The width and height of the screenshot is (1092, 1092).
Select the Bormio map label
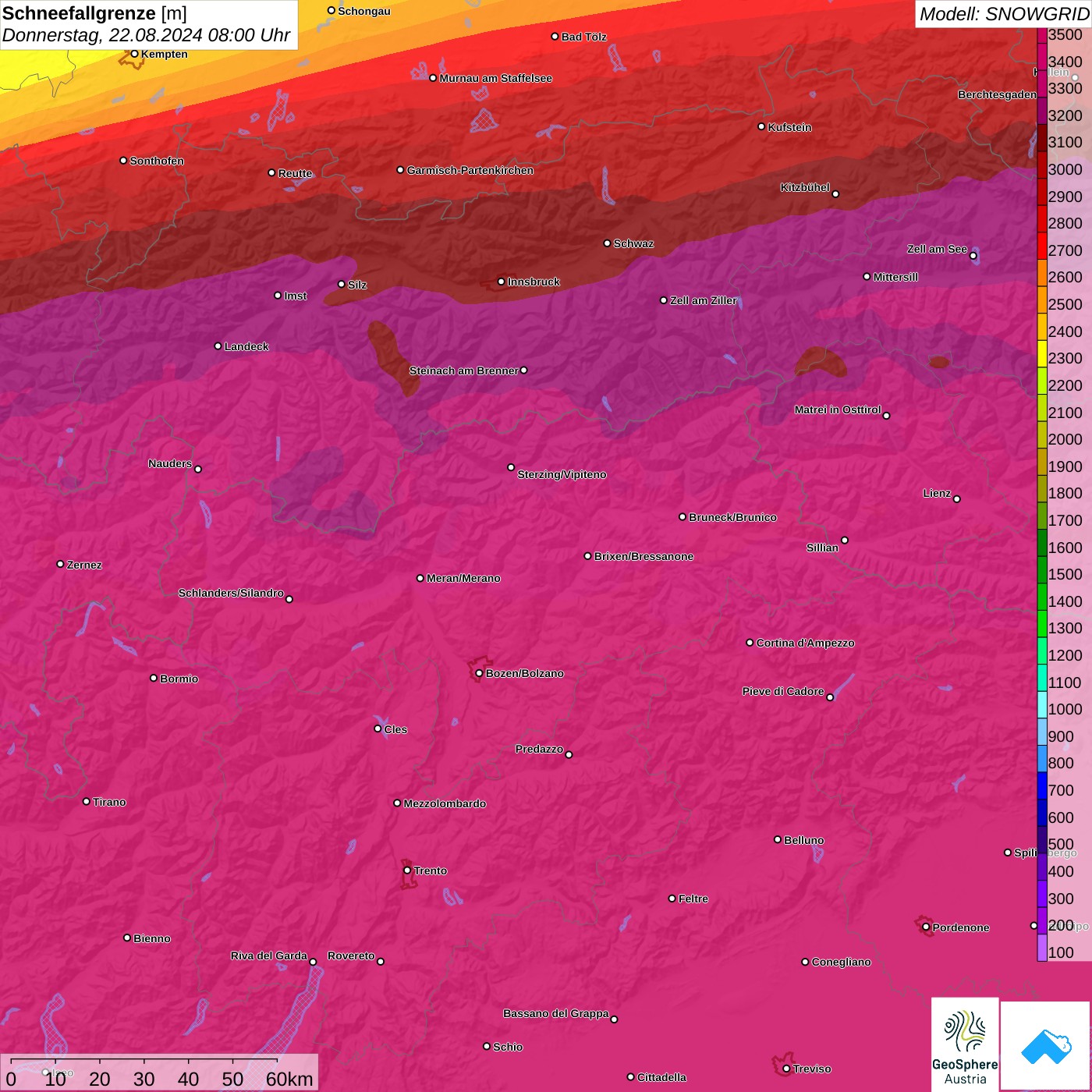(179, 679)
